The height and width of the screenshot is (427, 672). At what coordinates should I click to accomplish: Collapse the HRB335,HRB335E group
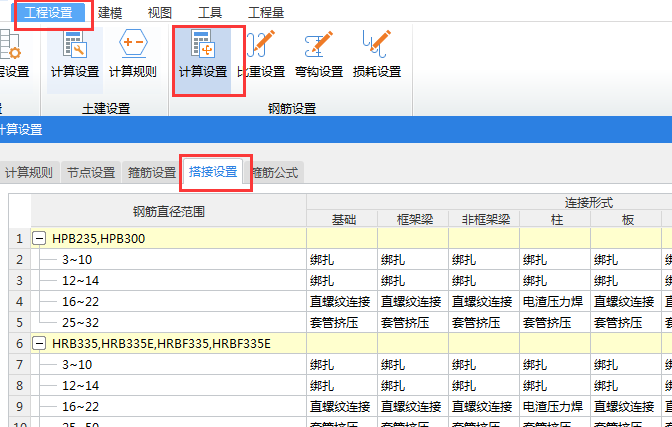(39, 343)
